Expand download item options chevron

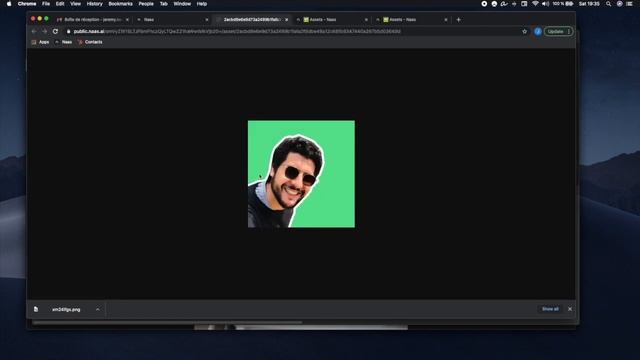(98, 309)
